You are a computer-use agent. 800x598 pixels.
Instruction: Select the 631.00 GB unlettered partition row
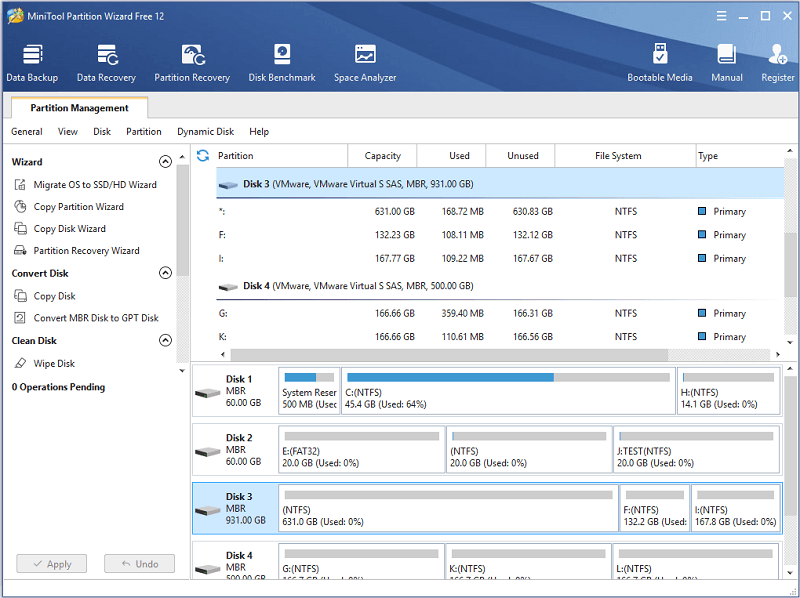click(x=500, y=211)
